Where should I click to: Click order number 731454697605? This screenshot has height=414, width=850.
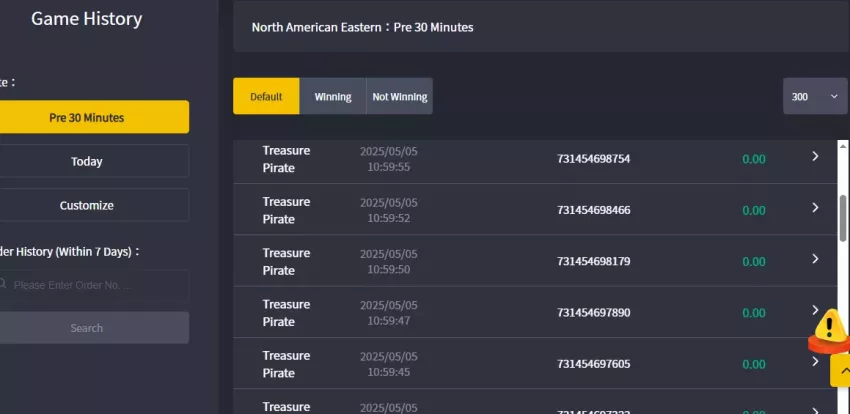point(594,364)
